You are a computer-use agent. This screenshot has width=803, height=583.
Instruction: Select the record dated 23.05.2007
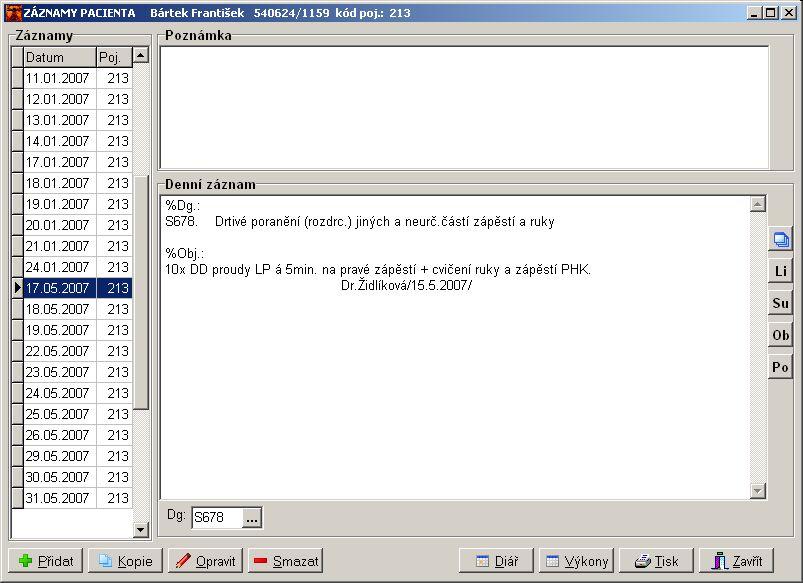pos(78,372)
